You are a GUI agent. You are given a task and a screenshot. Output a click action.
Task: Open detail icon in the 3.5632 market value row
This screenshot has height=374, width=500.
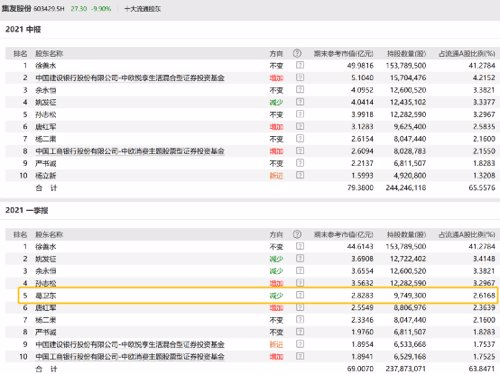click(x=300, y=283)
